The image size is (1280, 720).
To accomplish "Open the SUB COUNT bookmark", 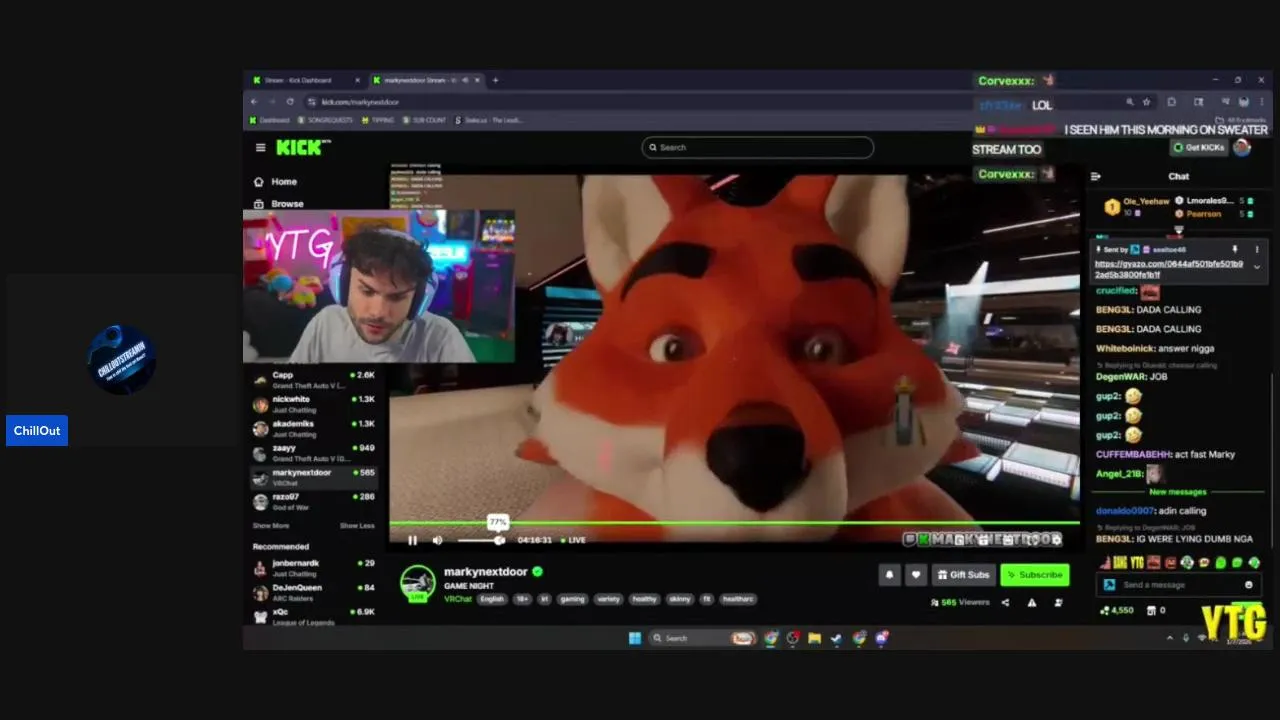I will pyautogui.click(x=424, y=120).
